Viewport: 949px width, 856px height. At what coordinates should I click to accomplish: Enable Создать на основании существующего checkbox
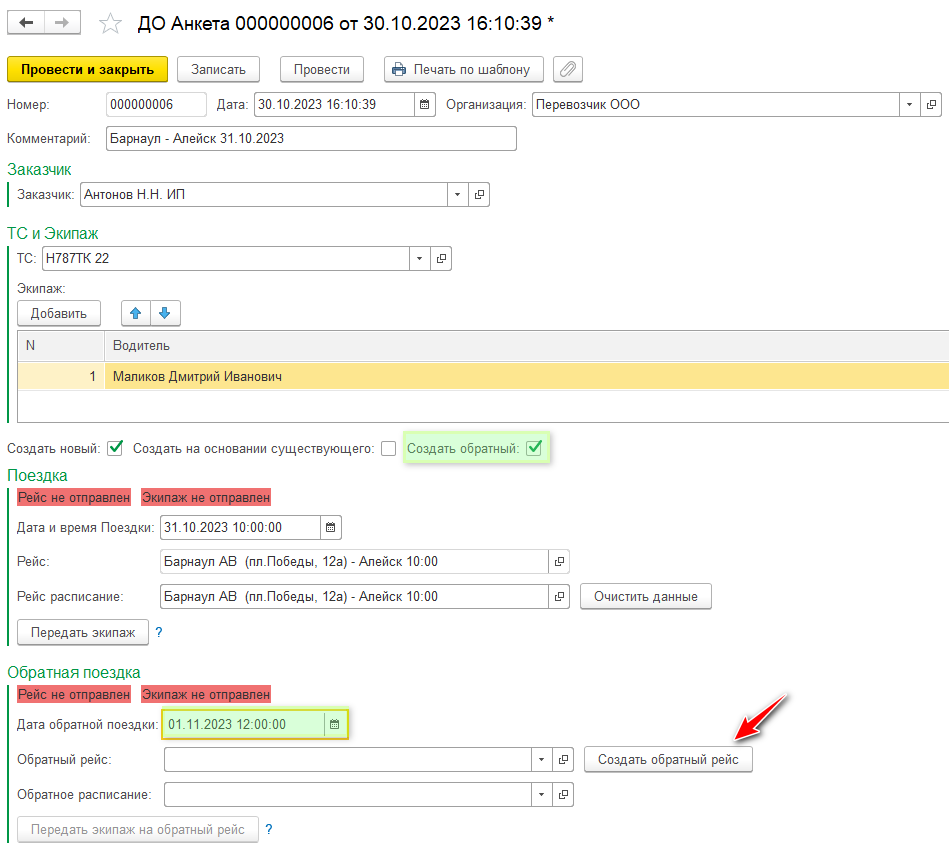(x=388, y=449)
